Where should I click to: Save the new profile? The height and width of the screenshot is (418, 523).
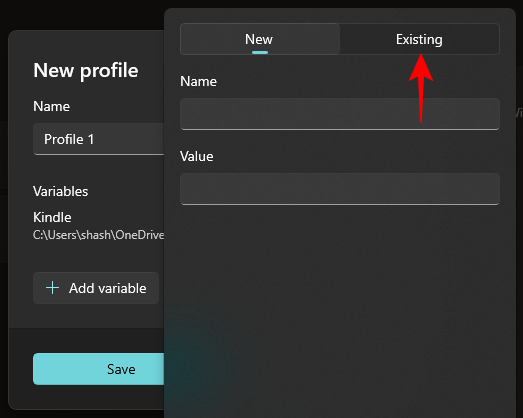(99, 369)
